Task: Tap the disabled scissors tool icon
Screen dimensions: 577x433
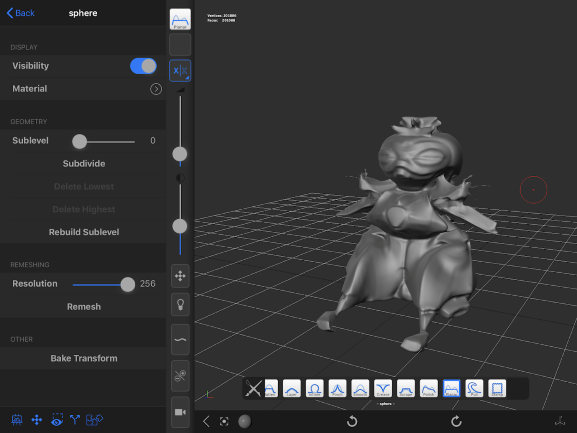Action: pos(180,376)
